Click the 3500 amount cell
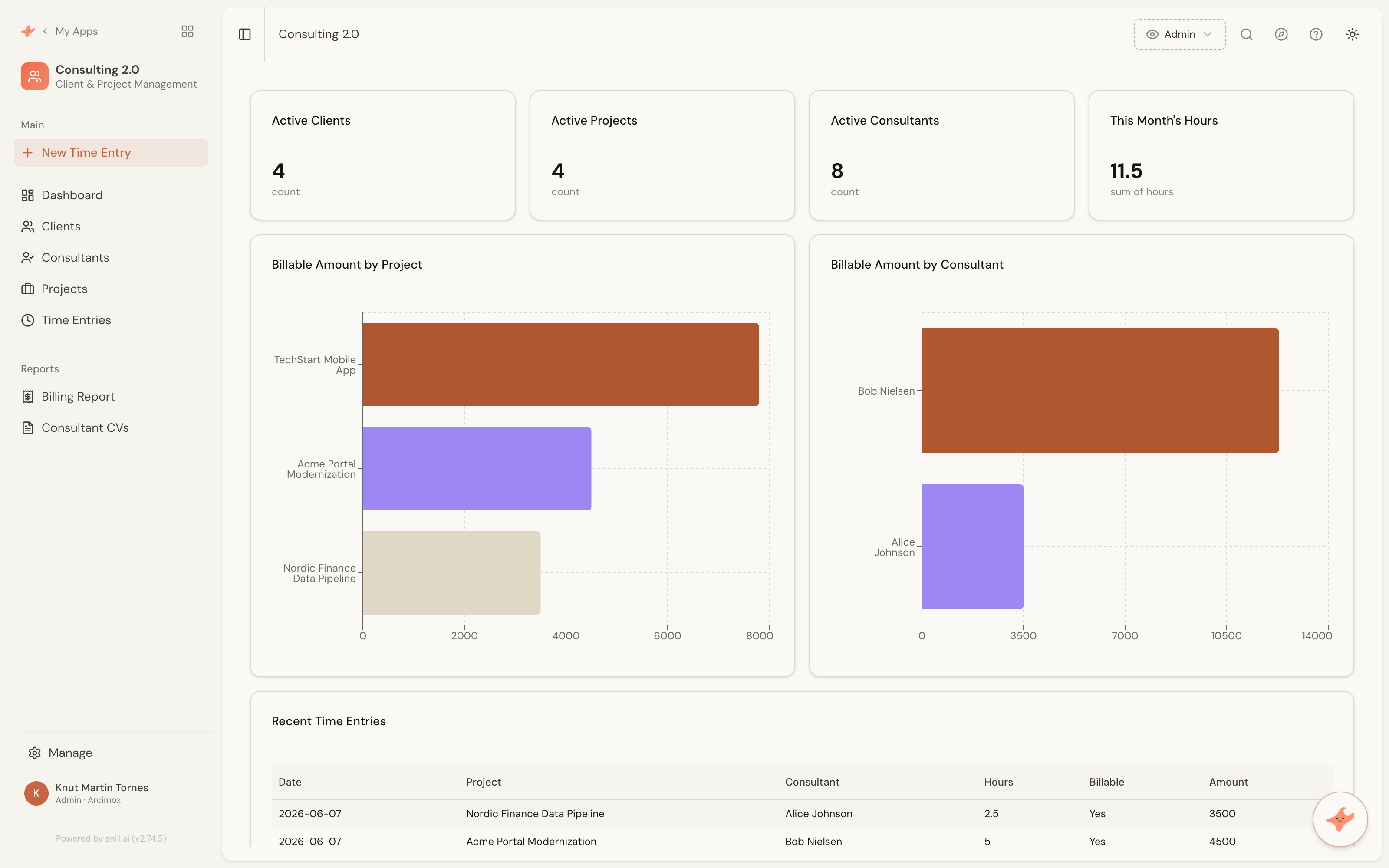1389x868 pixels. pyautogui.click(x=1222, y=813)
